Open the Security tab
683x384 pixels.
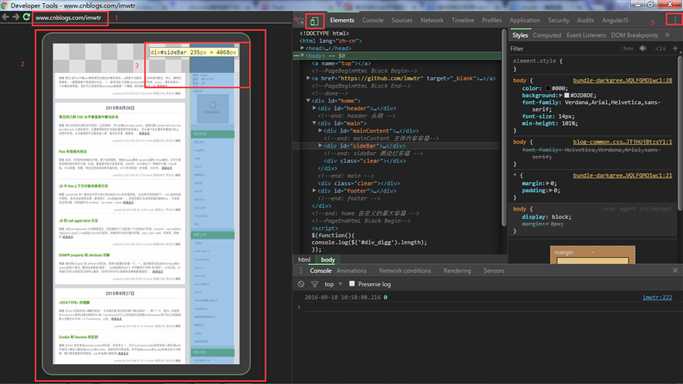558,20
